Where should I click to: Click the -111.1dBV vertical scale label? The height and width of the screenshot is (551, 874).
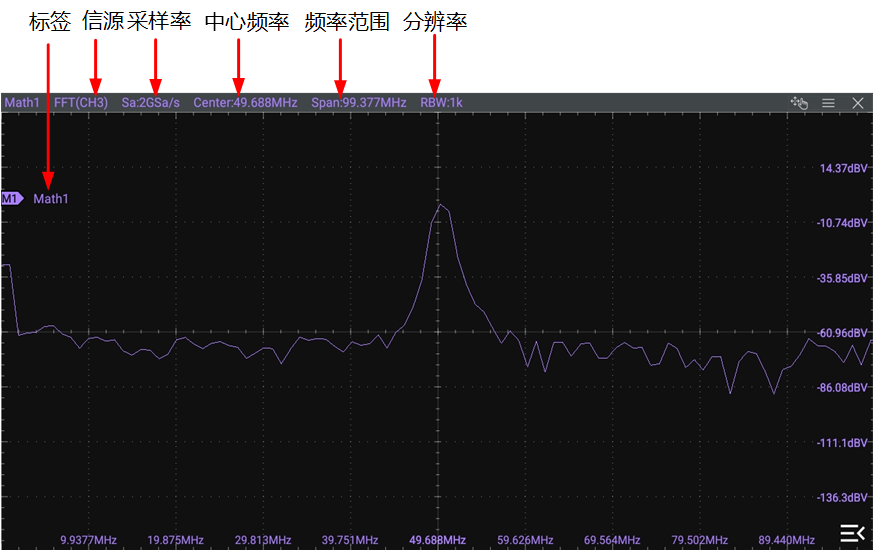tap(842, 443)
